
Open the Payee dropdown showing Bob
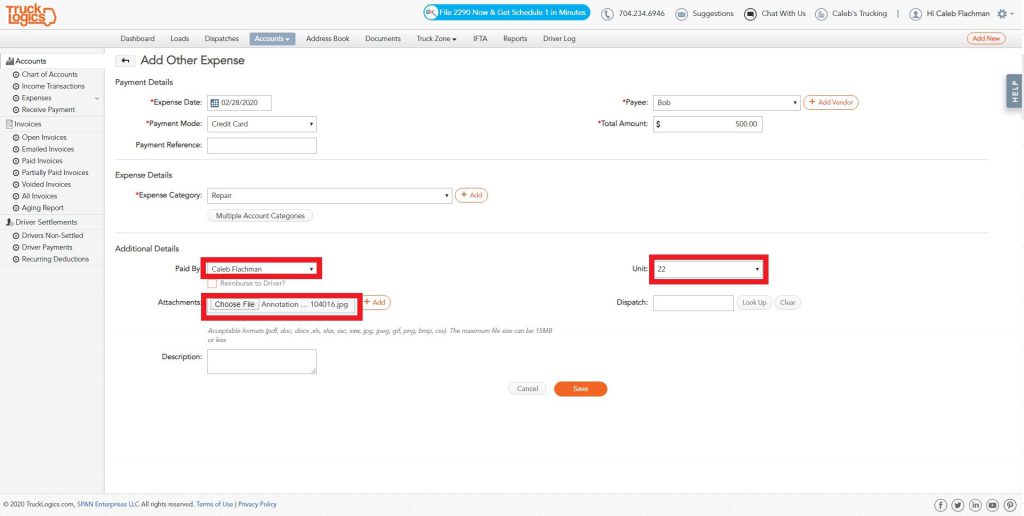point(726,103)
